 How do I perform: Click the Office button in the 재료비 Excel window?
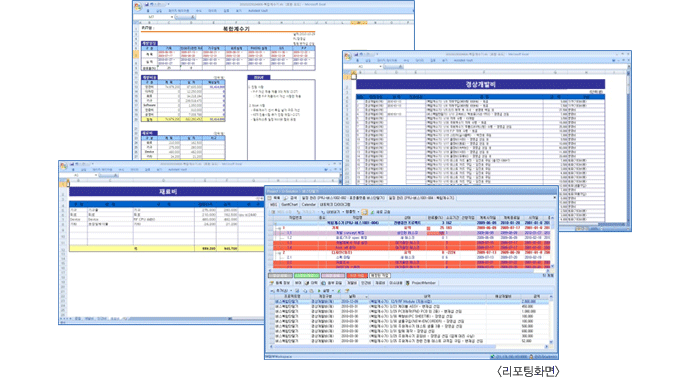(64, 166)
